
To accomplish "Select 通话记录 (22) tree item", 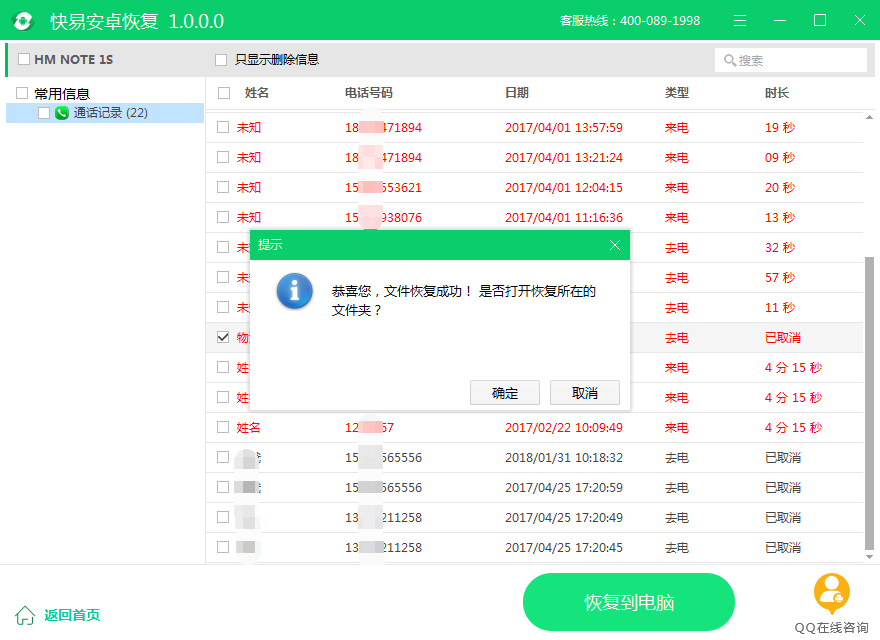I will click(x=110, y=113).
